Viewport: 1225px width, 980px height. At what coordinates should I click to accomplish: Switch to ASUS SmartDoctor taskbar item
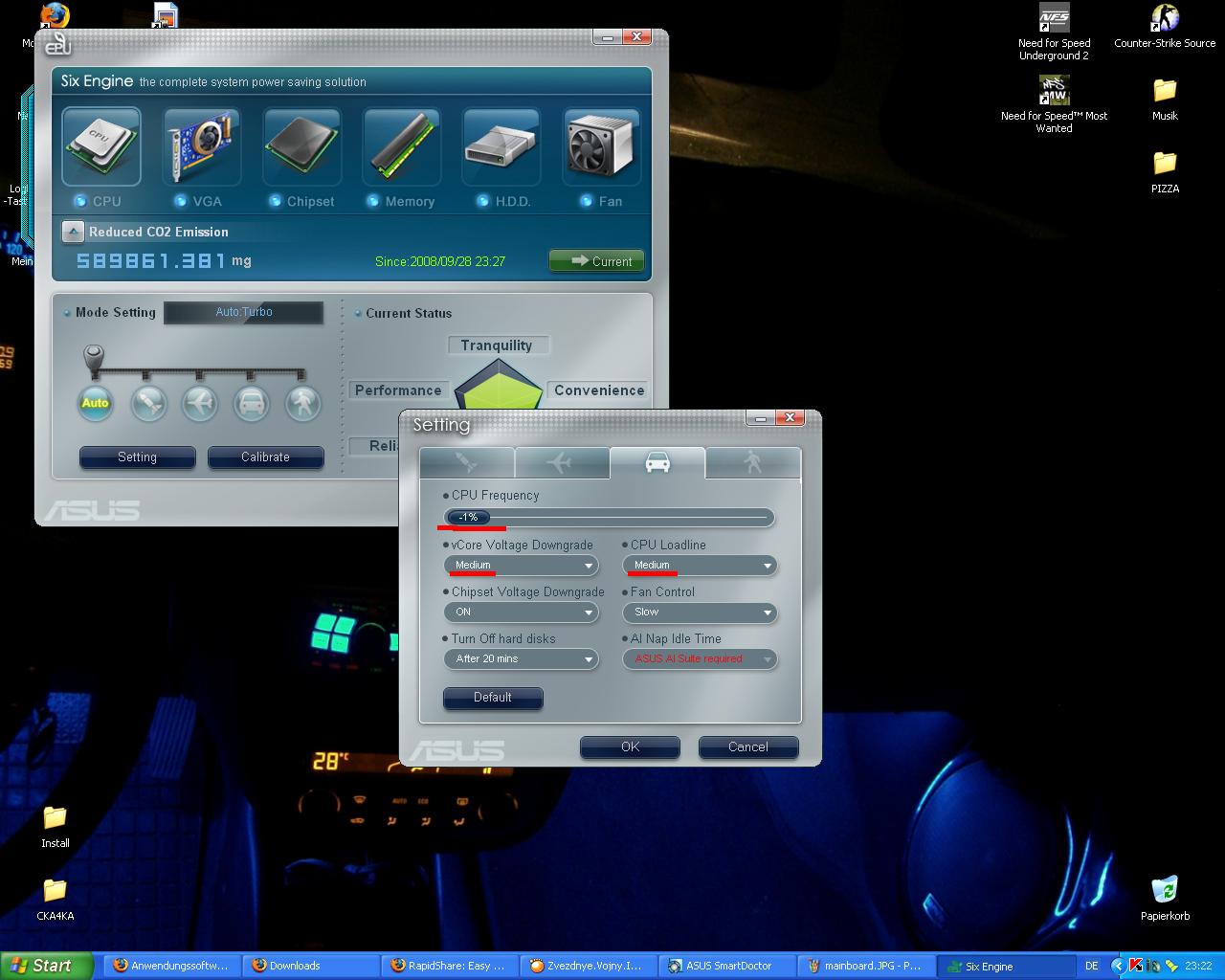point(725,966)
